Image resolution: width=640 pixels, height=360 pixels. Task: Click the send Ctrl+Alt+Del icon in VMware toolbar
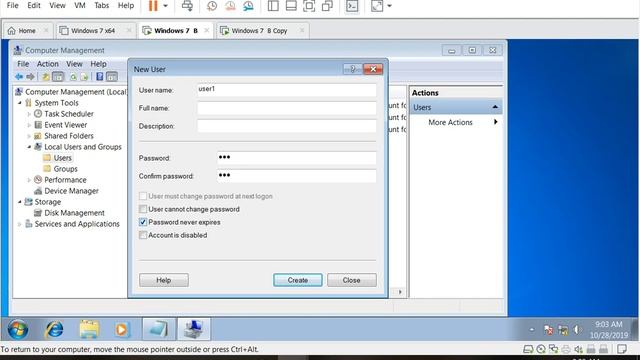187,6
